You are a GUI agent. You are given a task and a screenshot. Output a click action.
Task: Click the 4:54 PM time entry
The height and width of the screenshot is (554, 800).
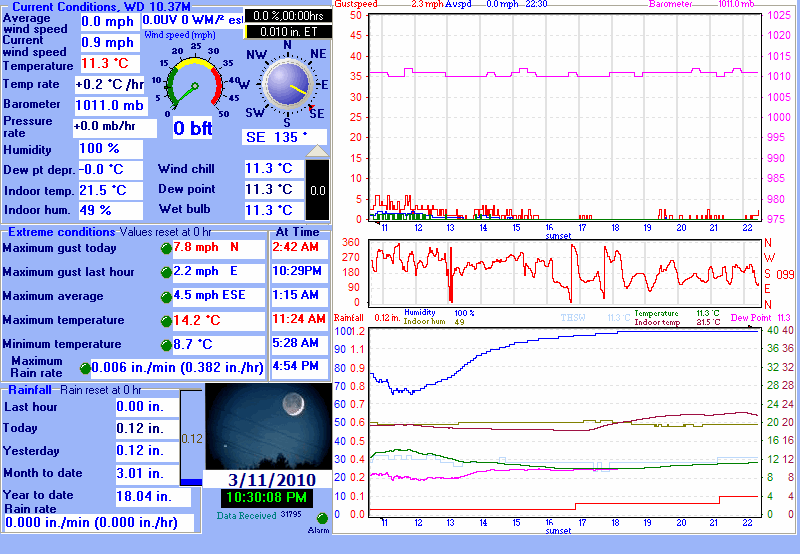[299, 368]
